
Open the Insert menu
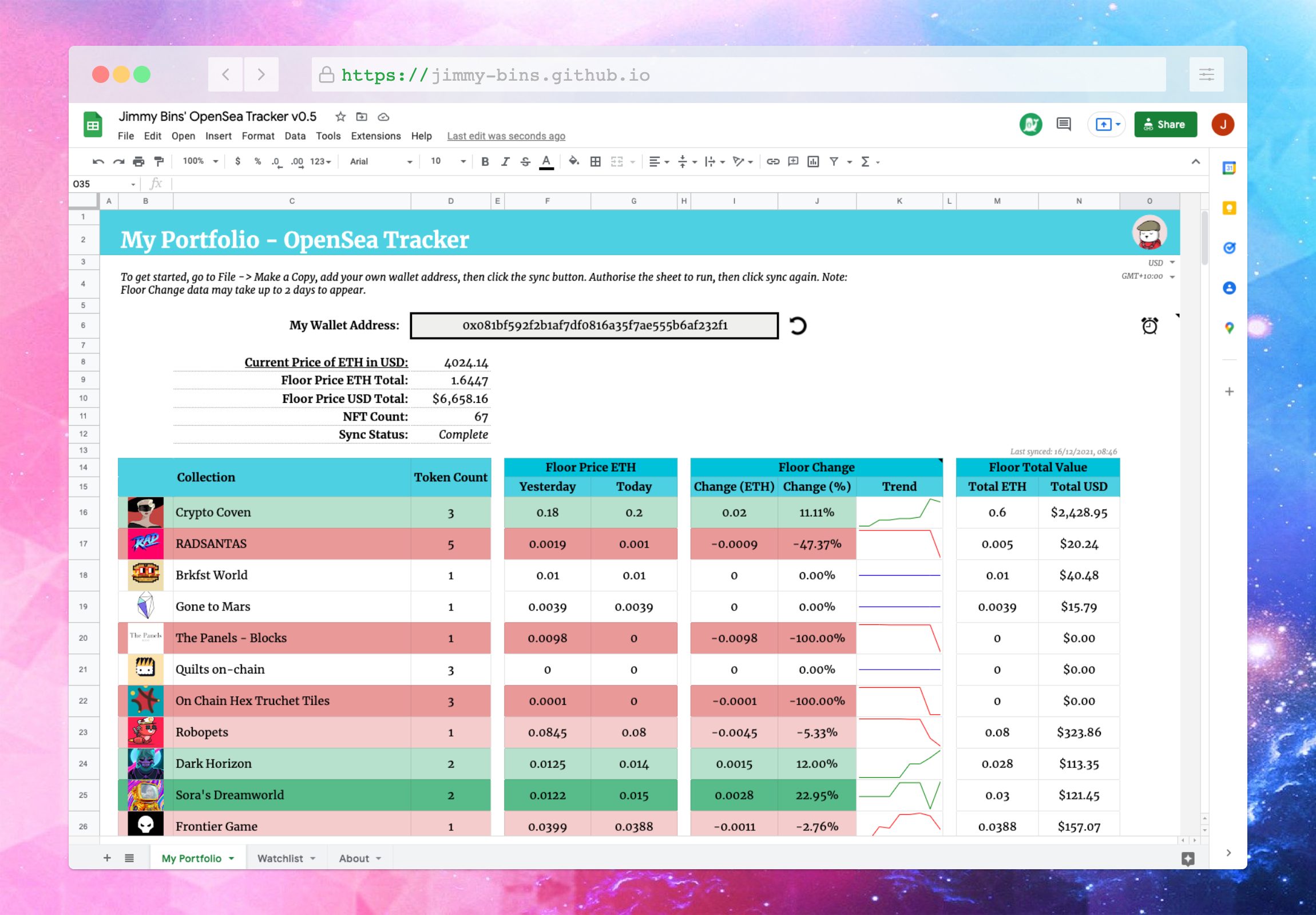219,136
